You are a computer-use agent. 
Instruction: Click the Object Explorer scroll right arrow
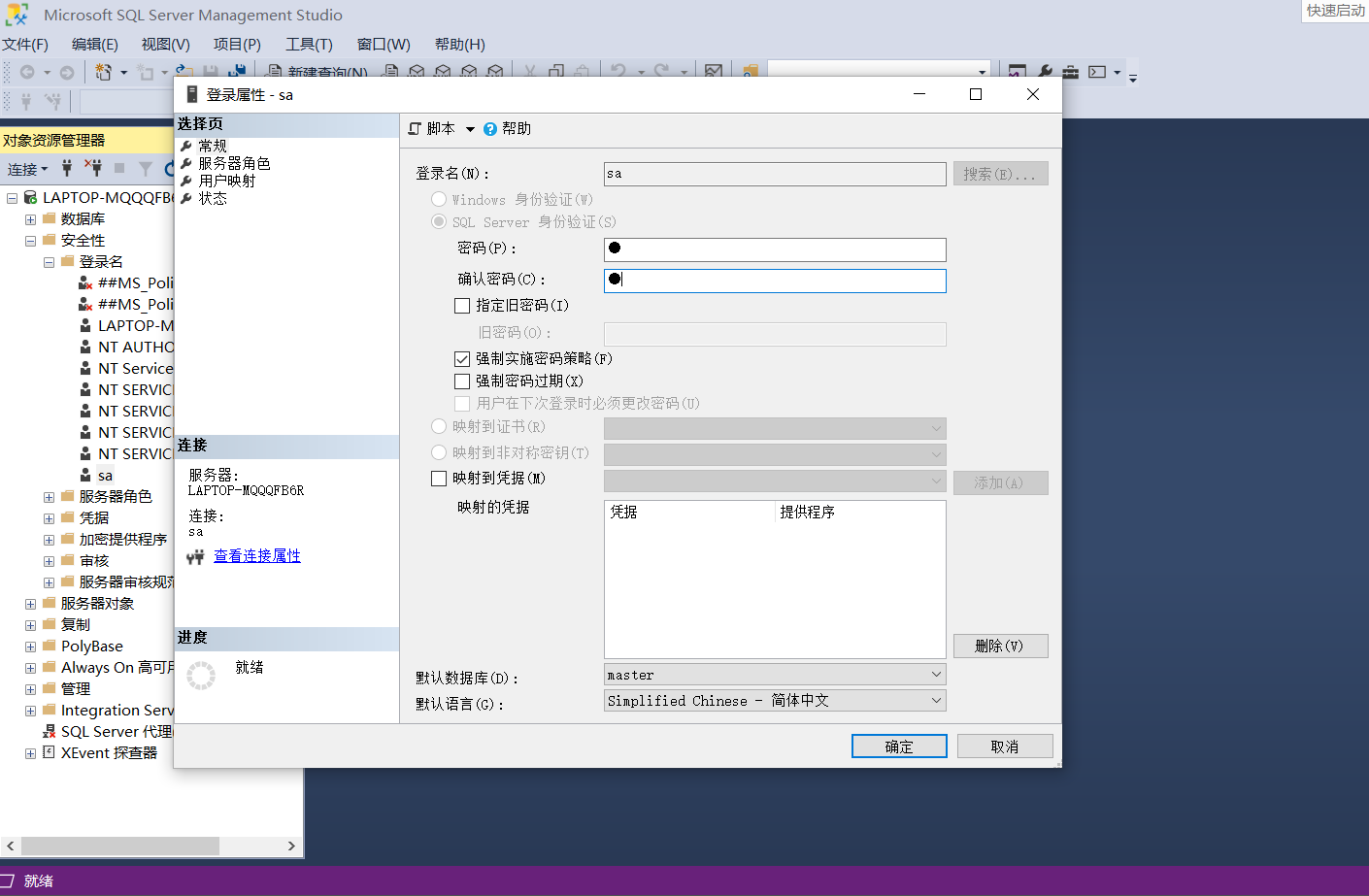tap(291, 846)
